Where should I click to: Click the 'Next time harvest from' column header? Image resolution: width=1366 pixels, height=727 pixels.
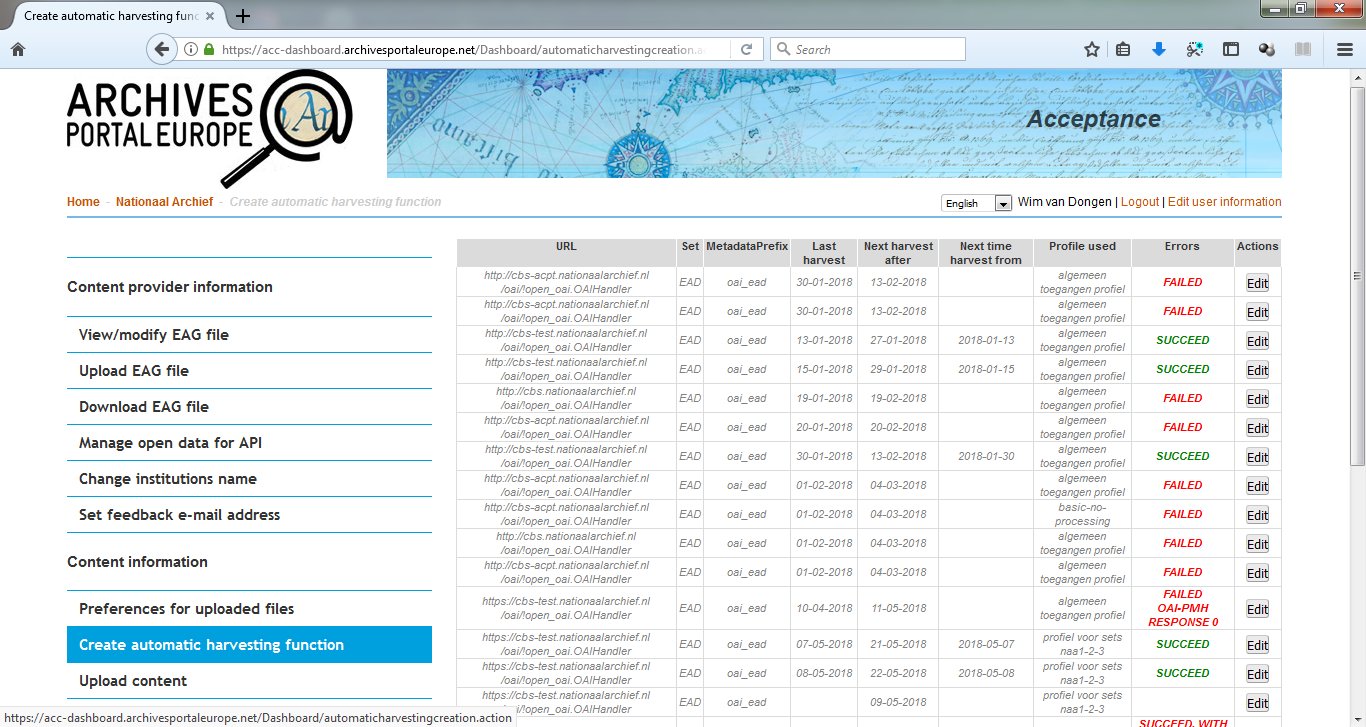pyautogui.click(x=986, y=253)
